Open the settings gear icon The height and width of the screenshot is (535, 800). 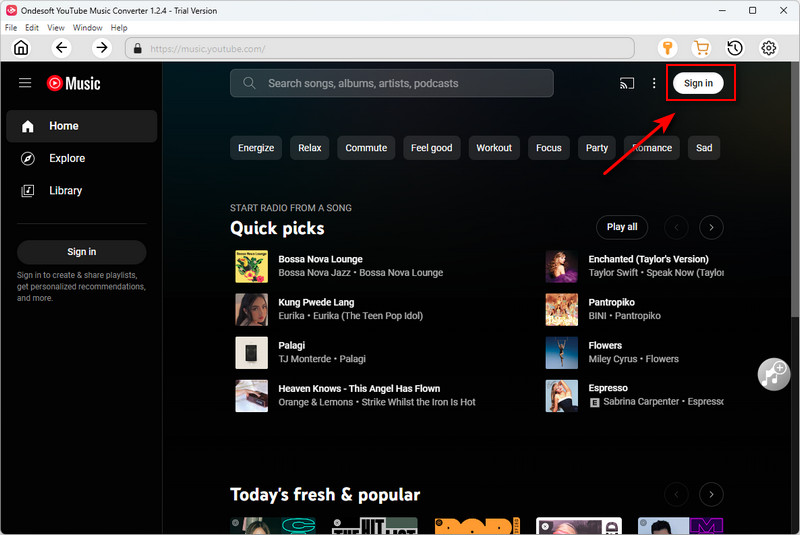coord(768,48)
